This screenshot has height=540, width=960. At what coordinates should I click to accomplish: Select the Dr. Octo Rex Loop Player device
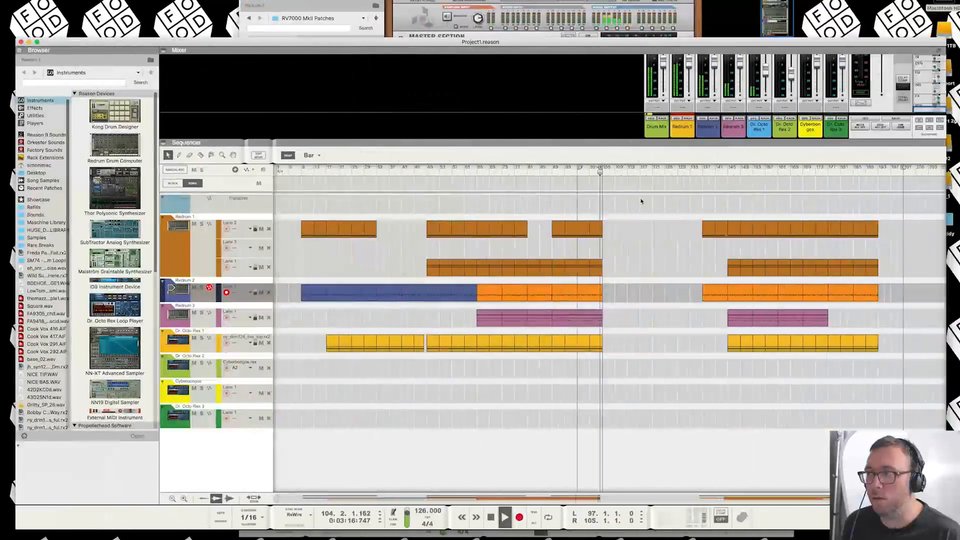click(114, 308)
